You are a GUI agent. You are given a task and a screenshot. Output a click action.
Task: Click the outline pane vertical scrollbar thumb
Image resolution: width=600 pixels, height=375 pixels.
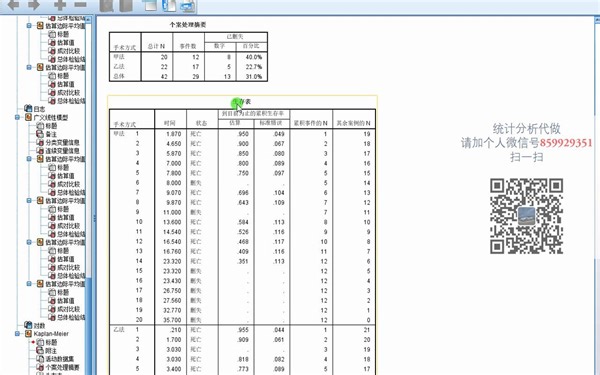(x=89, y=325)
